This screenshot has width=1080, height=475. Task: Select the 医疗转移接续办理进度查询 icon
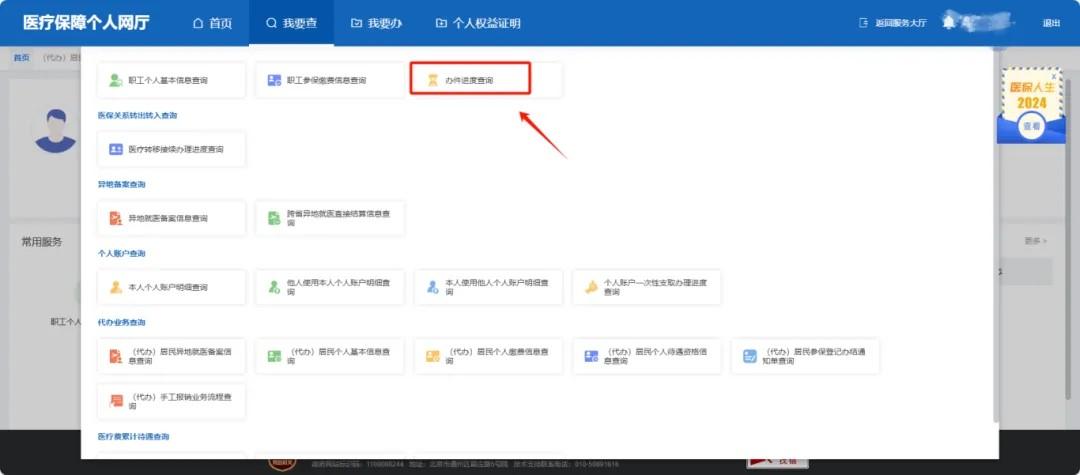116,149
